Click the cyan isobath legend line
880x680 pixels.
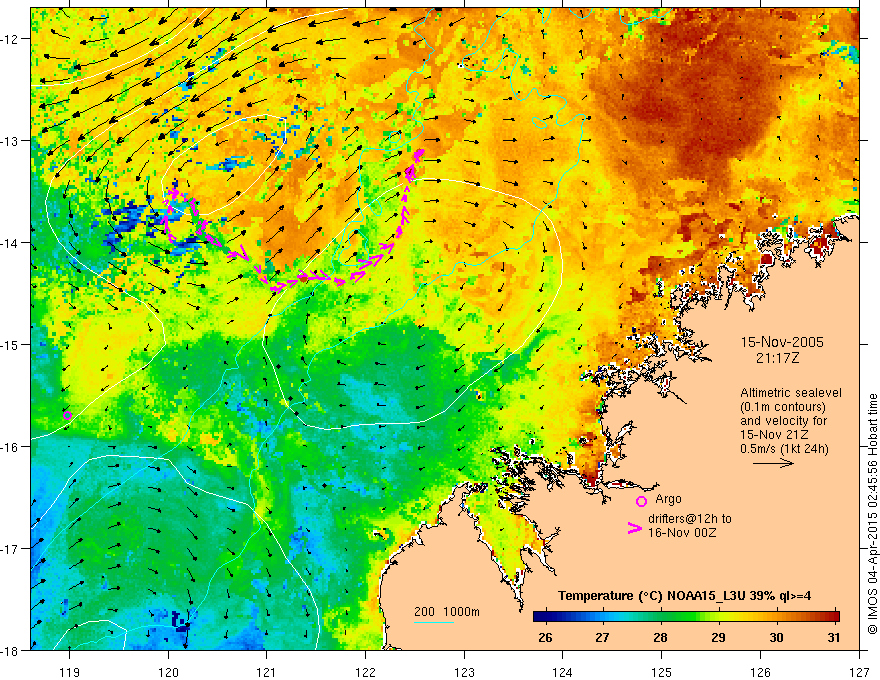[x=434, y=622]
